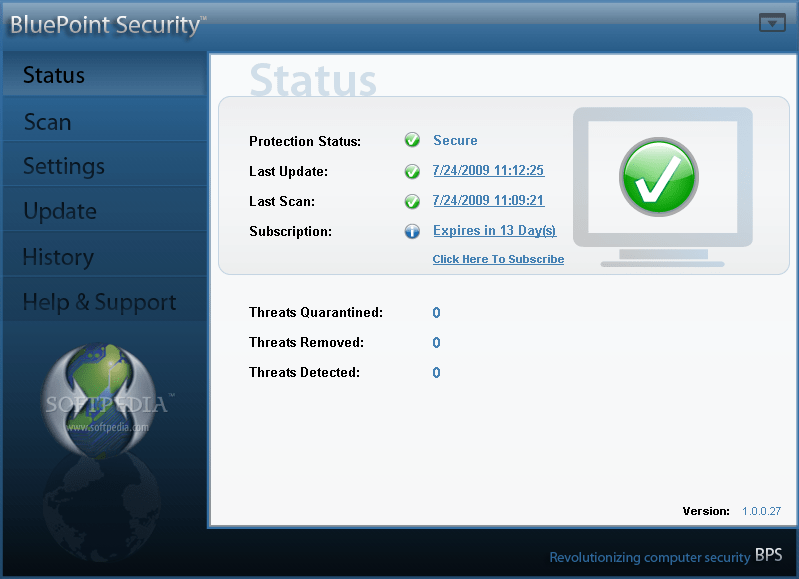Open the Scan section
This screenshot has width=799, height=579.
click(105, 121)
